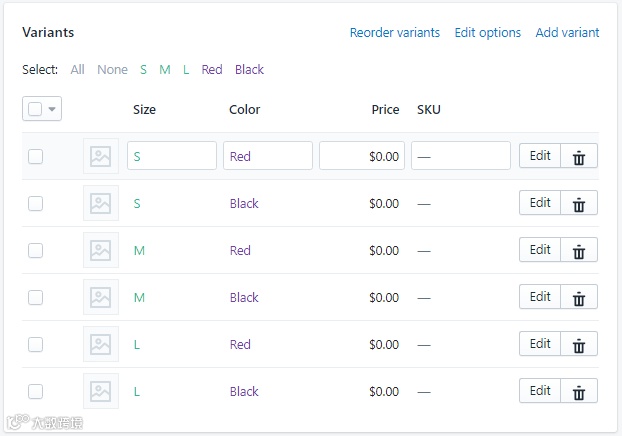Click Edit button for S Black variant
The height and width of the screenshot is (436, 622).
540,203
